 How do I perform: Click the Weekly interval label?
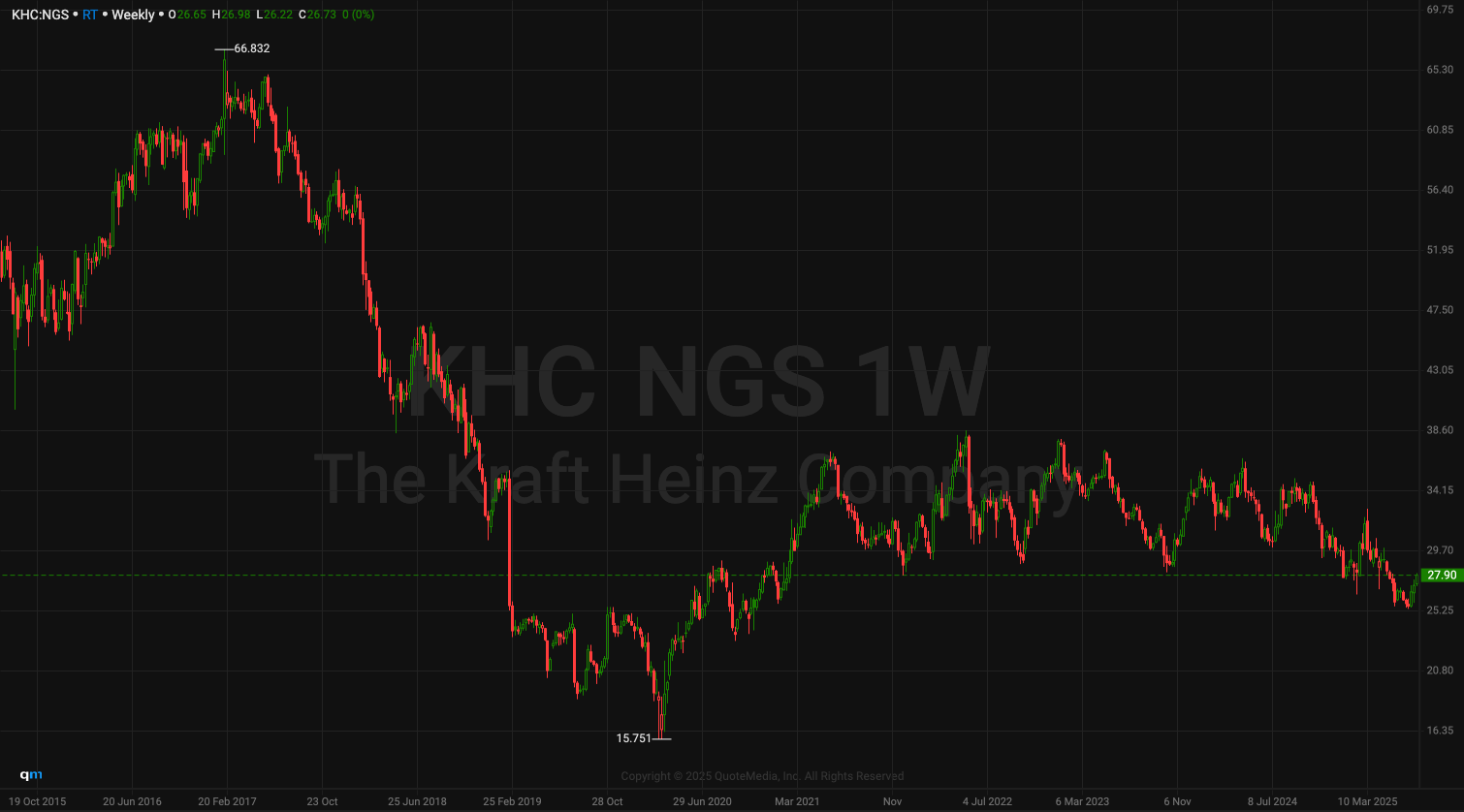(x=133, y=15)
